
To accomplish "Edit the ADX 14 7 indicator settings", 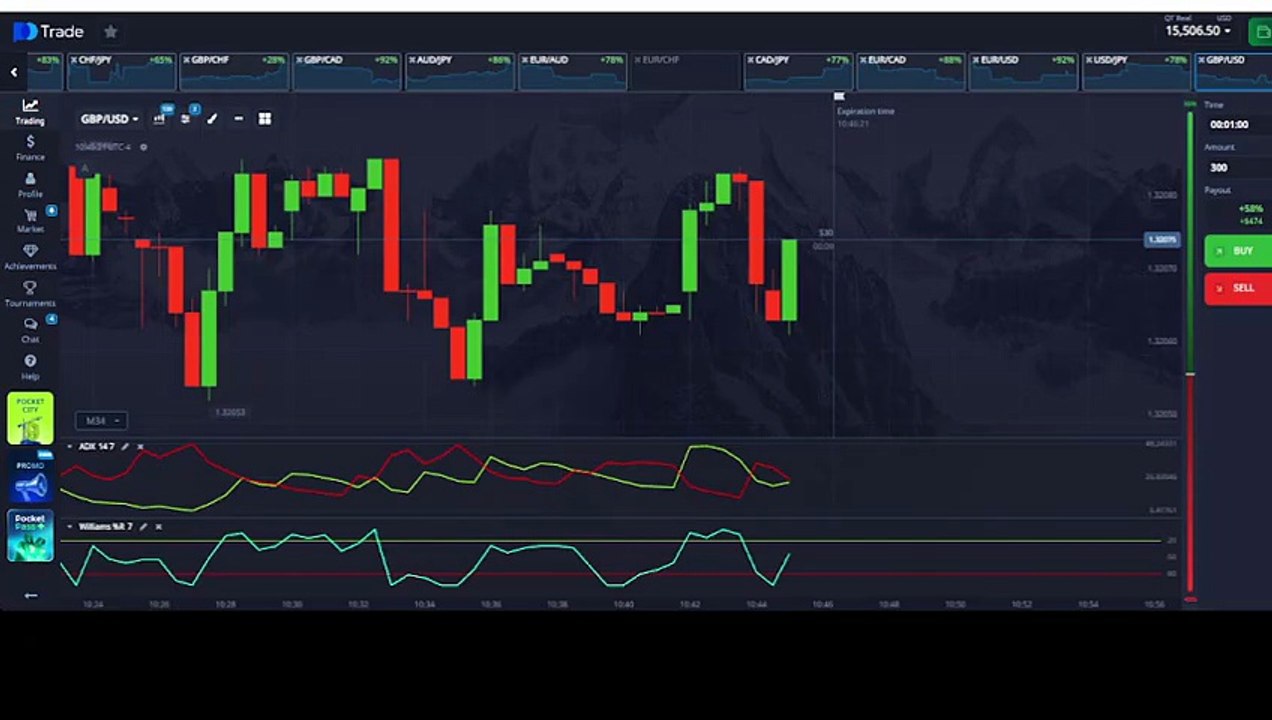I will click(x=125, y=446).
